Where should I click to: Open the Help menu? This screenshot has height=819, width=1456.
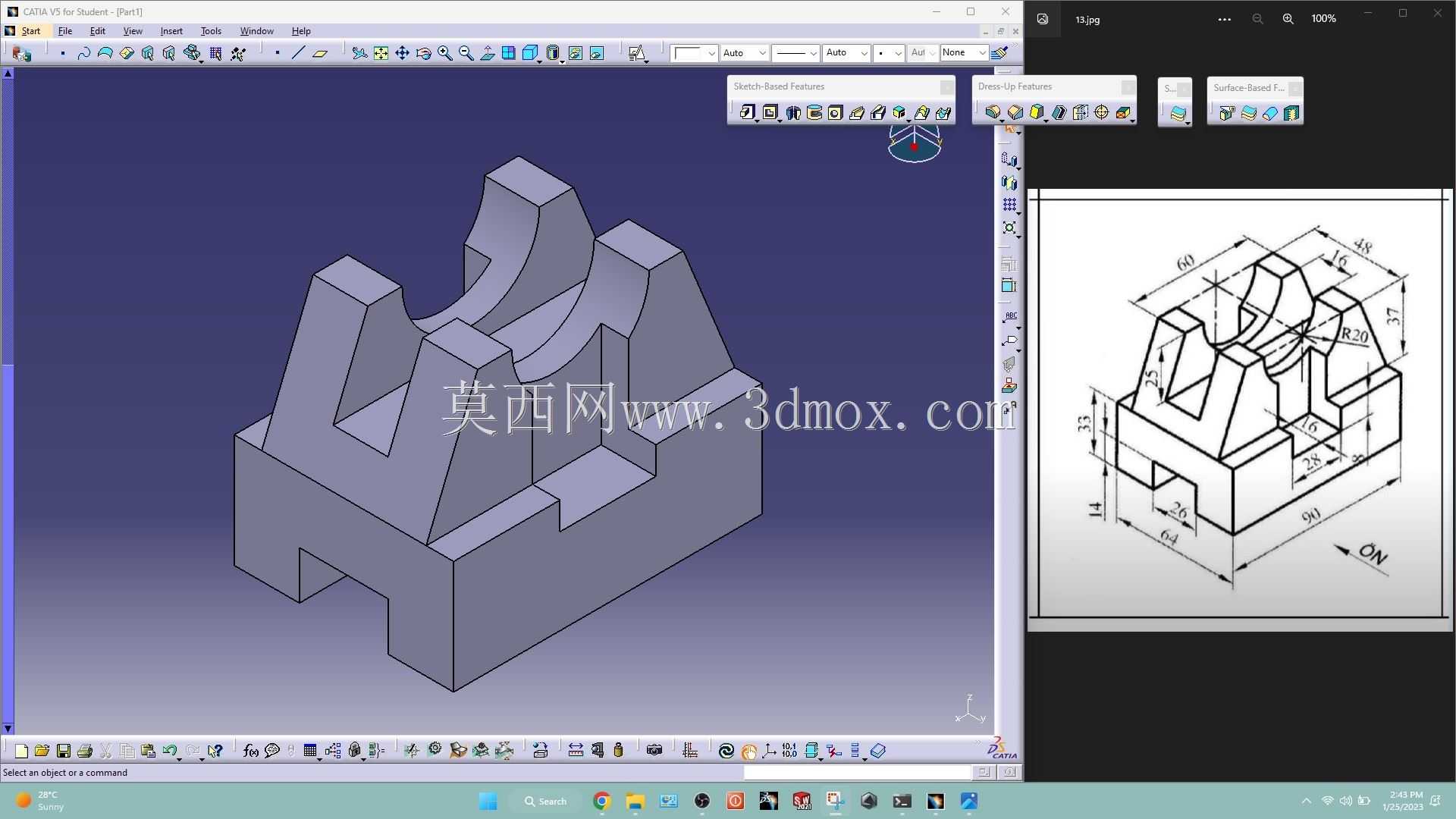click(x=301, y=31)
